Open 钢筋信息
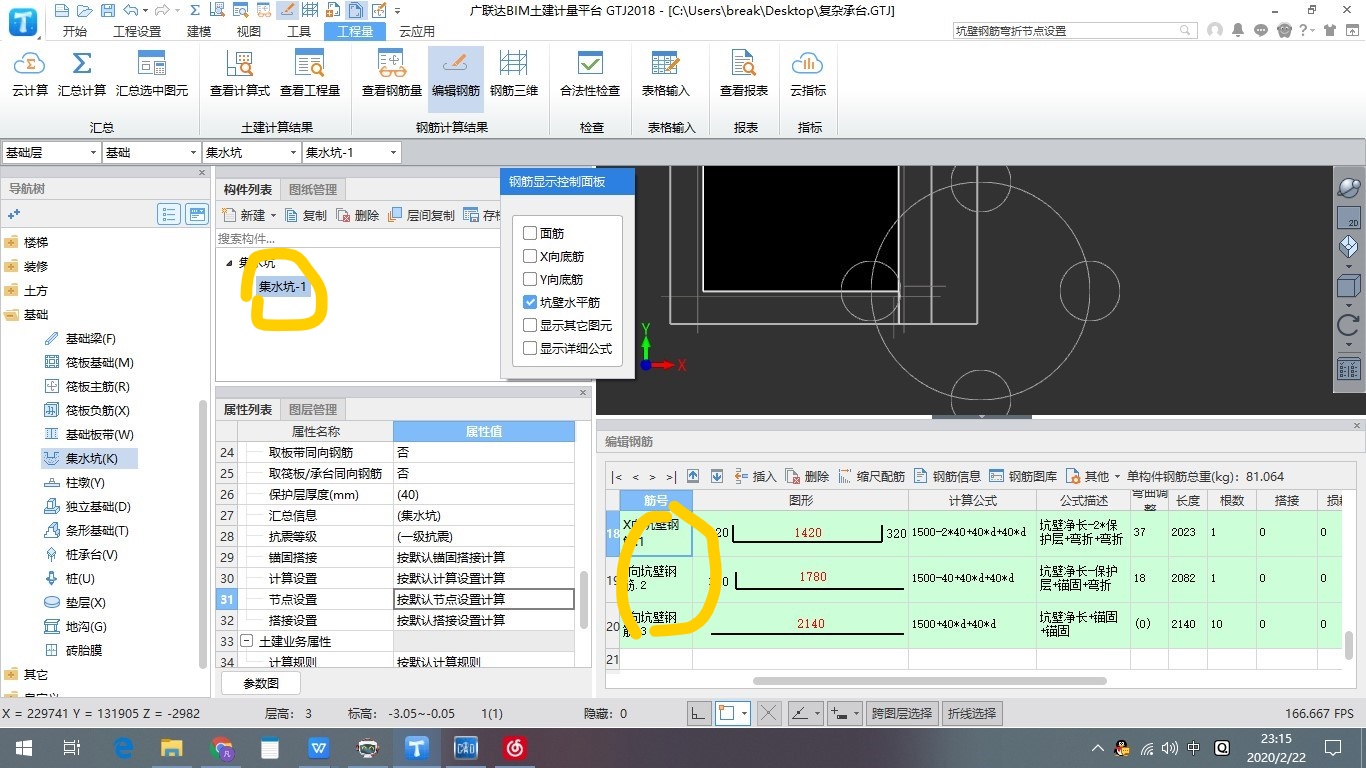Screen dimensions: 1366x768 [947, 476]
